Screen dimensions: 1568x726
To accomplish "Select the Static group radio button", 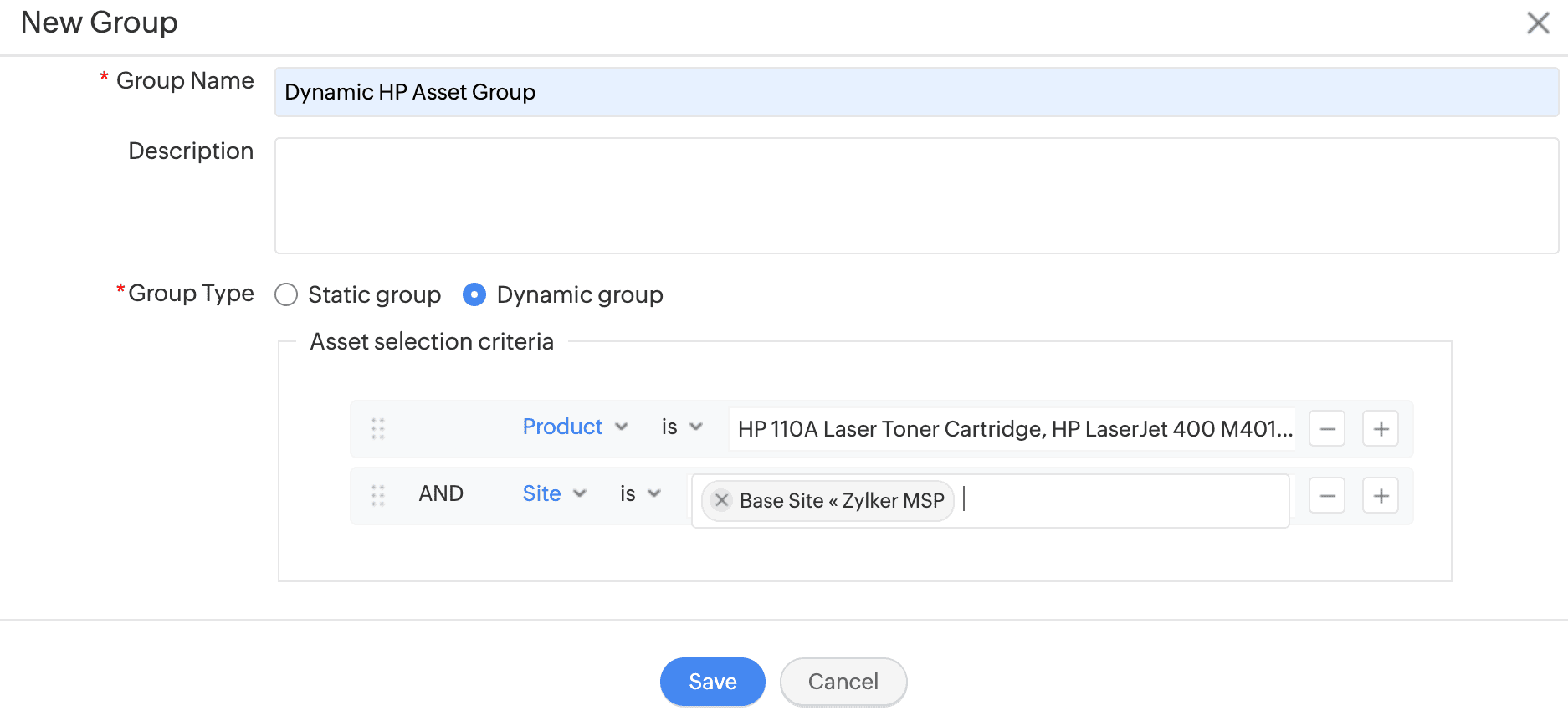I will (x=287, y=295).
